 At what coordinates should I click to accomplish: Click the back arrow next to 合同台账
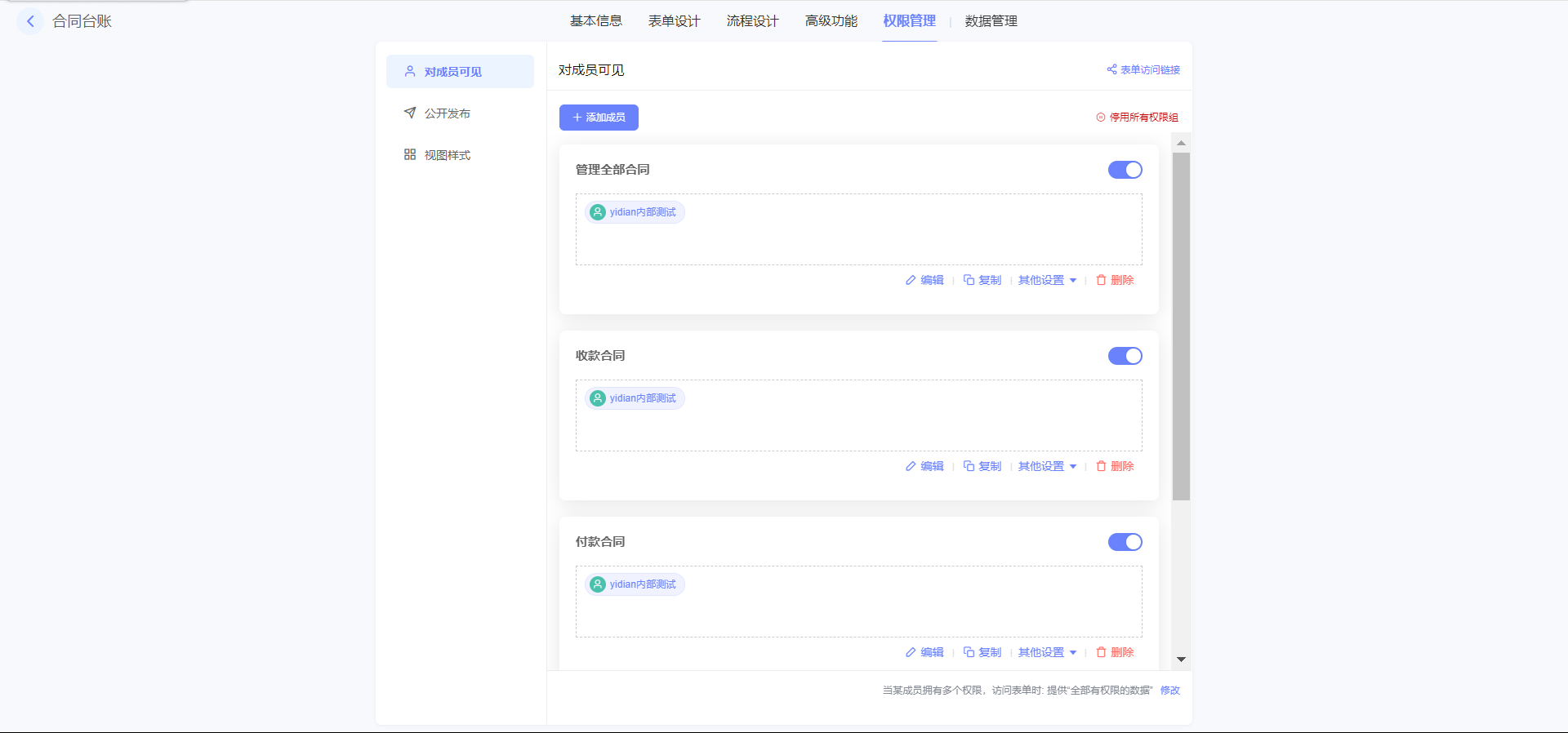(x=30, y=21)
